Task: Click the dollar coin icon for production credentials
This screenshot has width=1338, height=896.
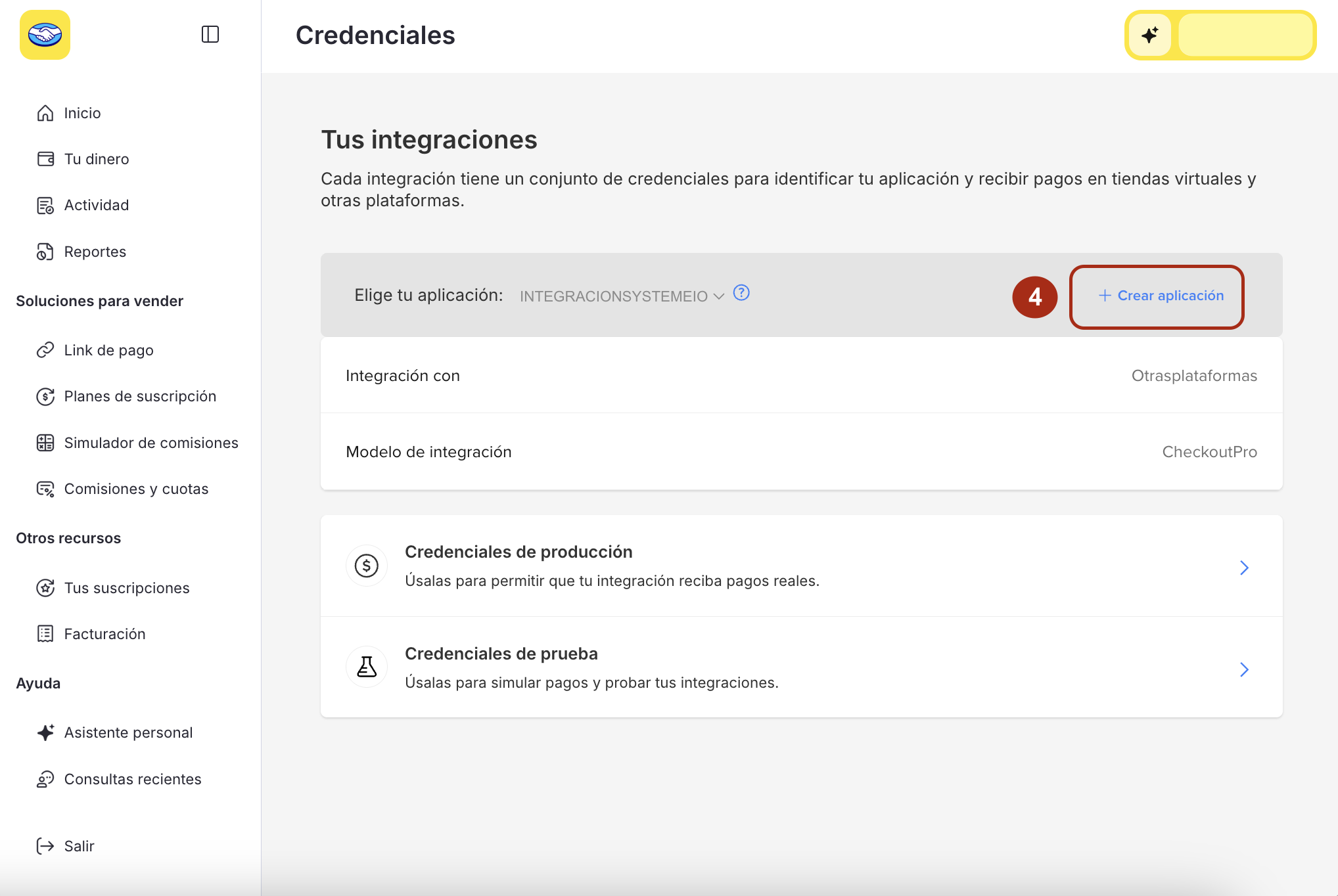Action: [367, 566]
